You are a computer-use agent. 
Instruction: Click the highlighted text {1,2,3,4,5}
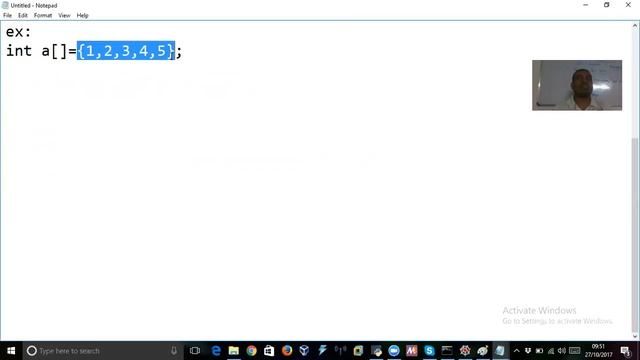[126, 51]
